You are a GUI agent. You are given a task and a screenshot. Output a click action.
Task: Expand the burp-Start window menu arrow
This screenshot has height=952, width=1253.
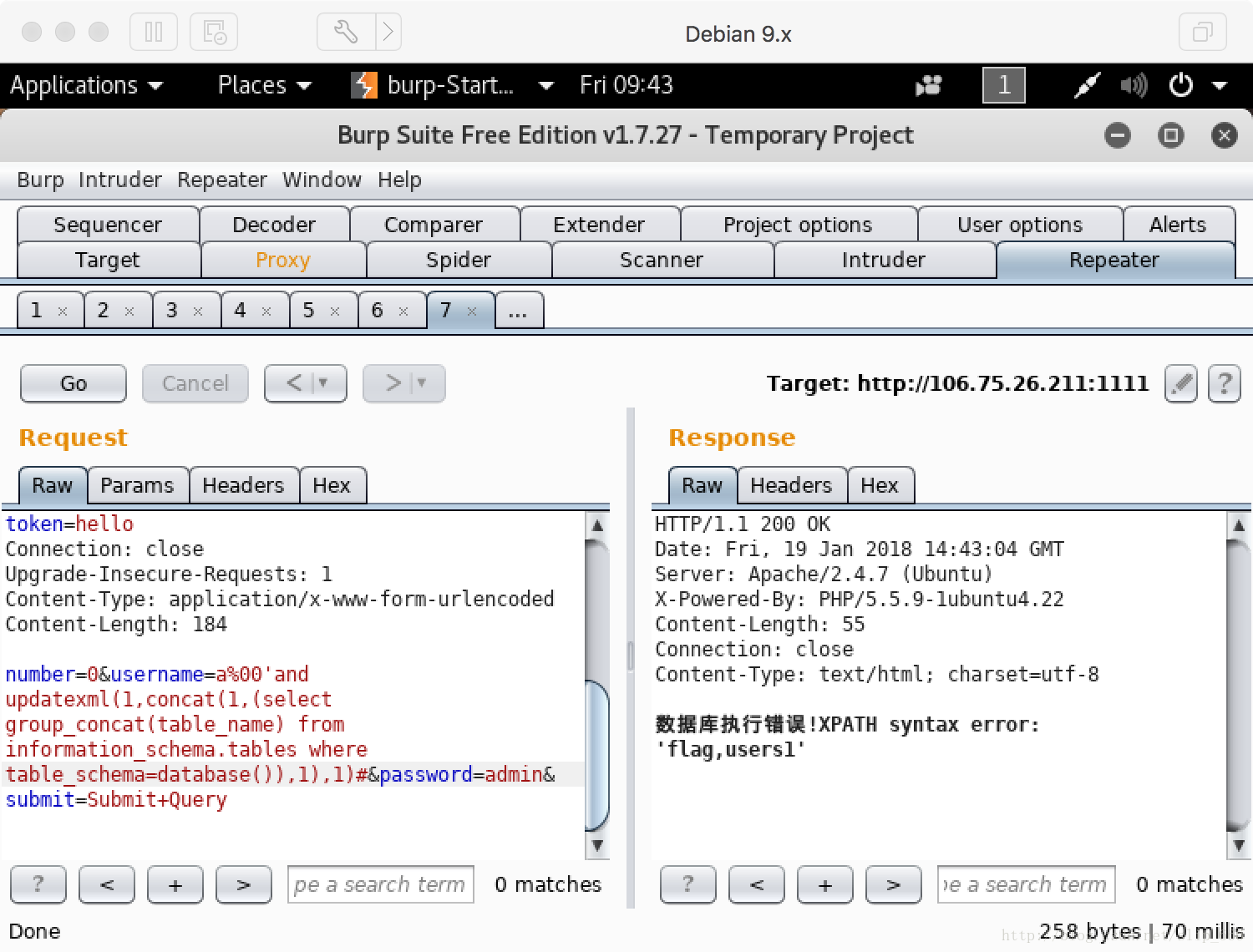546,85
